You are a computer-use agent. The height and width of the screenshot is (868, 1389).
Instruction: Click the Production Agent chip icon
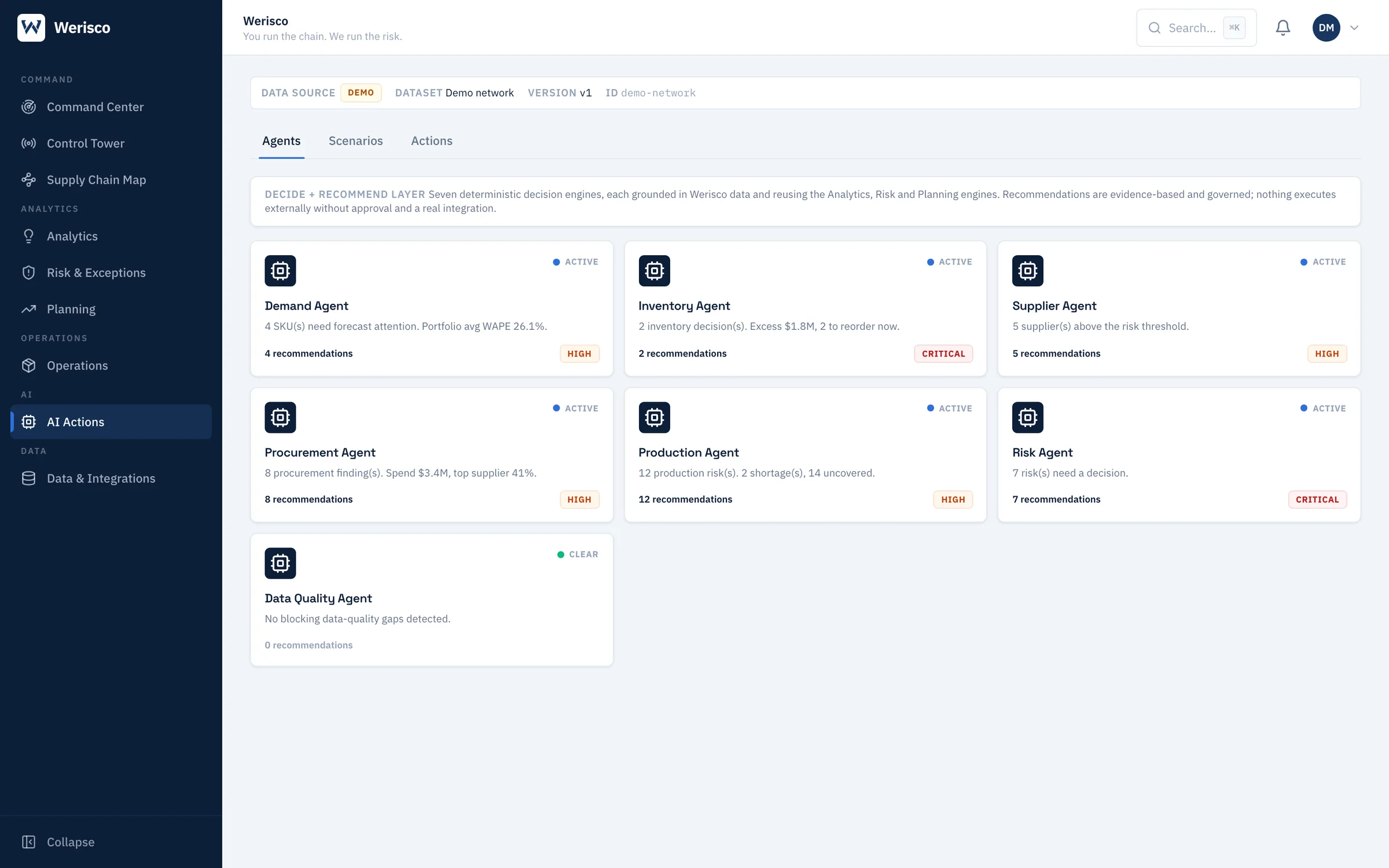click(654, 417)
